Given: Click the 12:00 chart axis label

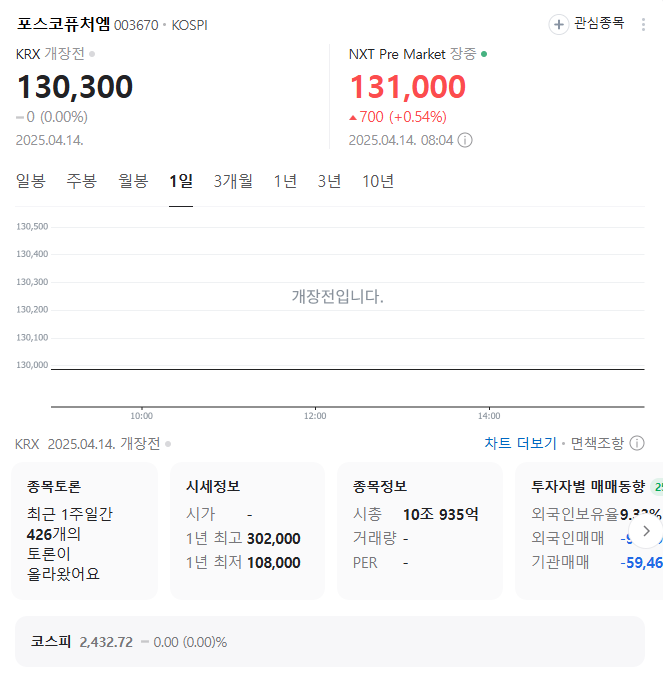Looking at the screenshot, I should [315, 416].
